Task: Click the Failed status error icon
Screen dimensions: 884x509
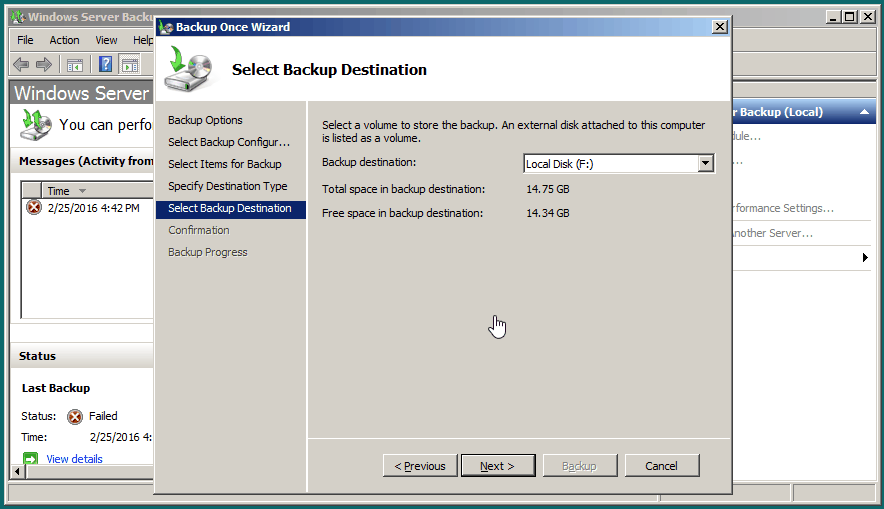Action: click(74, 417)
